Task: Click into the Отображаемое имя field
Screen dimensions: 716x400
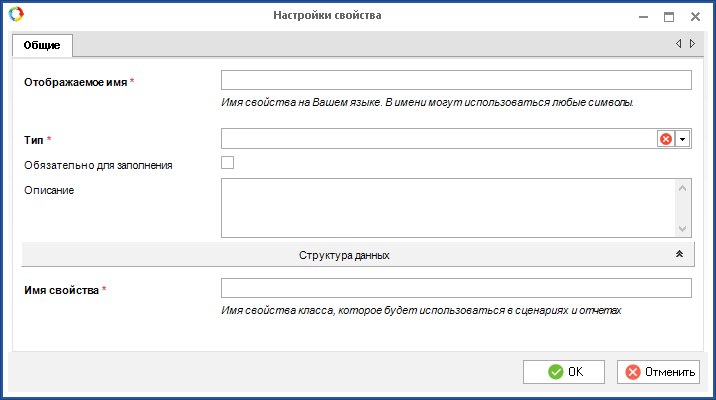Action: [x=456, y=81]
